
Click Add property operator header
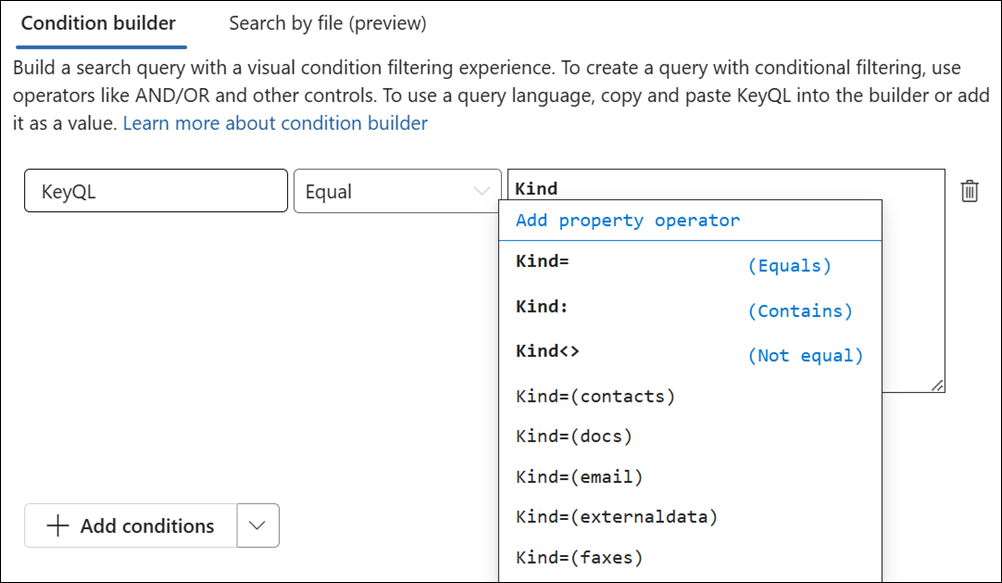628,220
